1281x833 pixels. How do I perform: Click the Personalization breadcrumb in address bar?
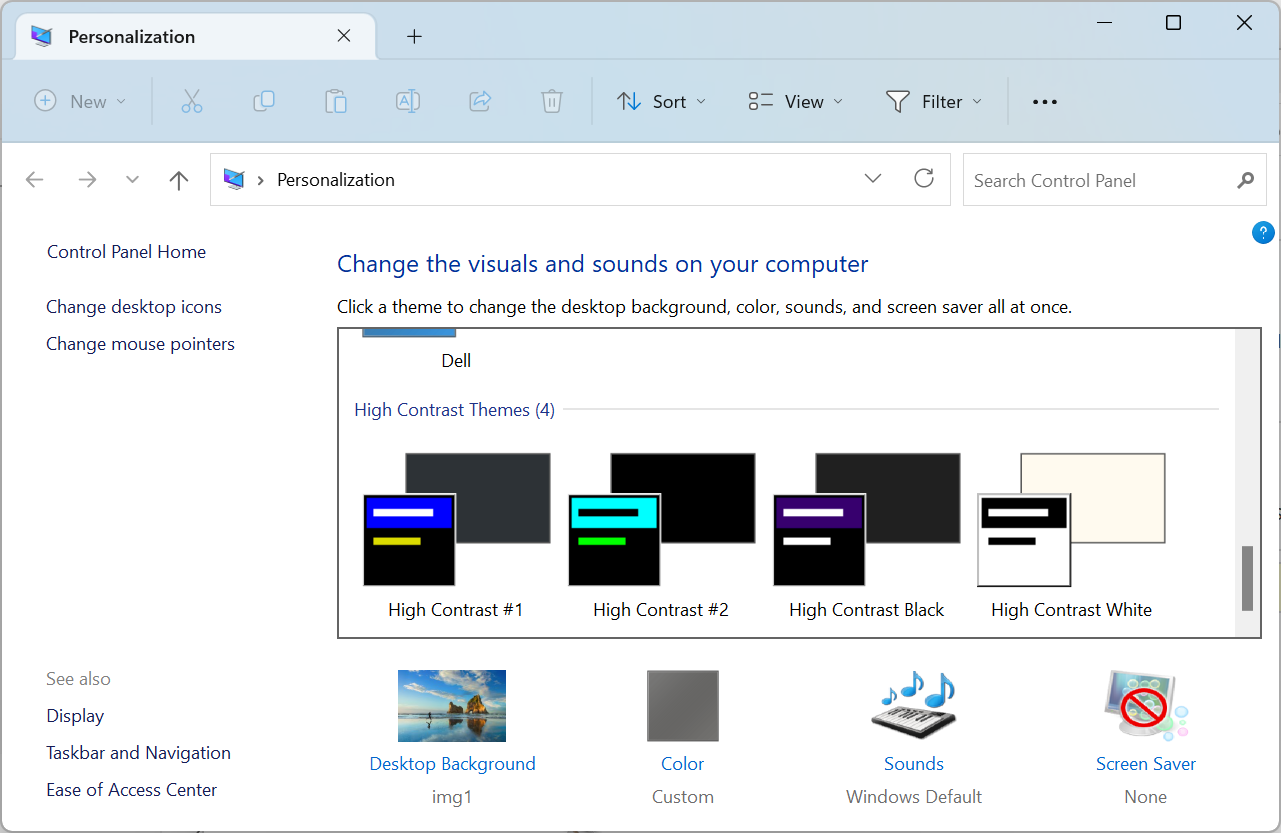(x=335, y=180)
